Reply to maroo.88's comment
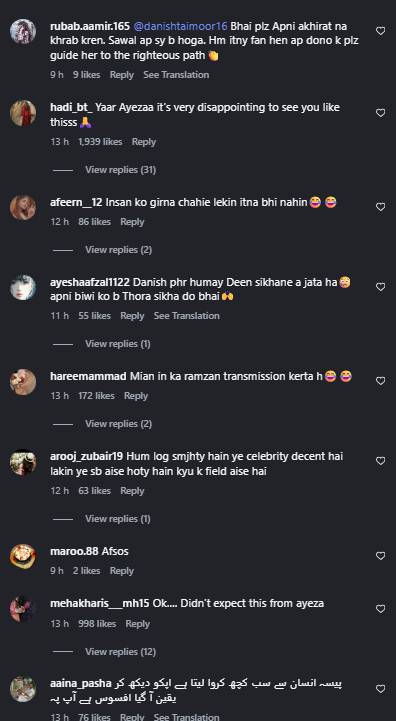 point(121,571)
